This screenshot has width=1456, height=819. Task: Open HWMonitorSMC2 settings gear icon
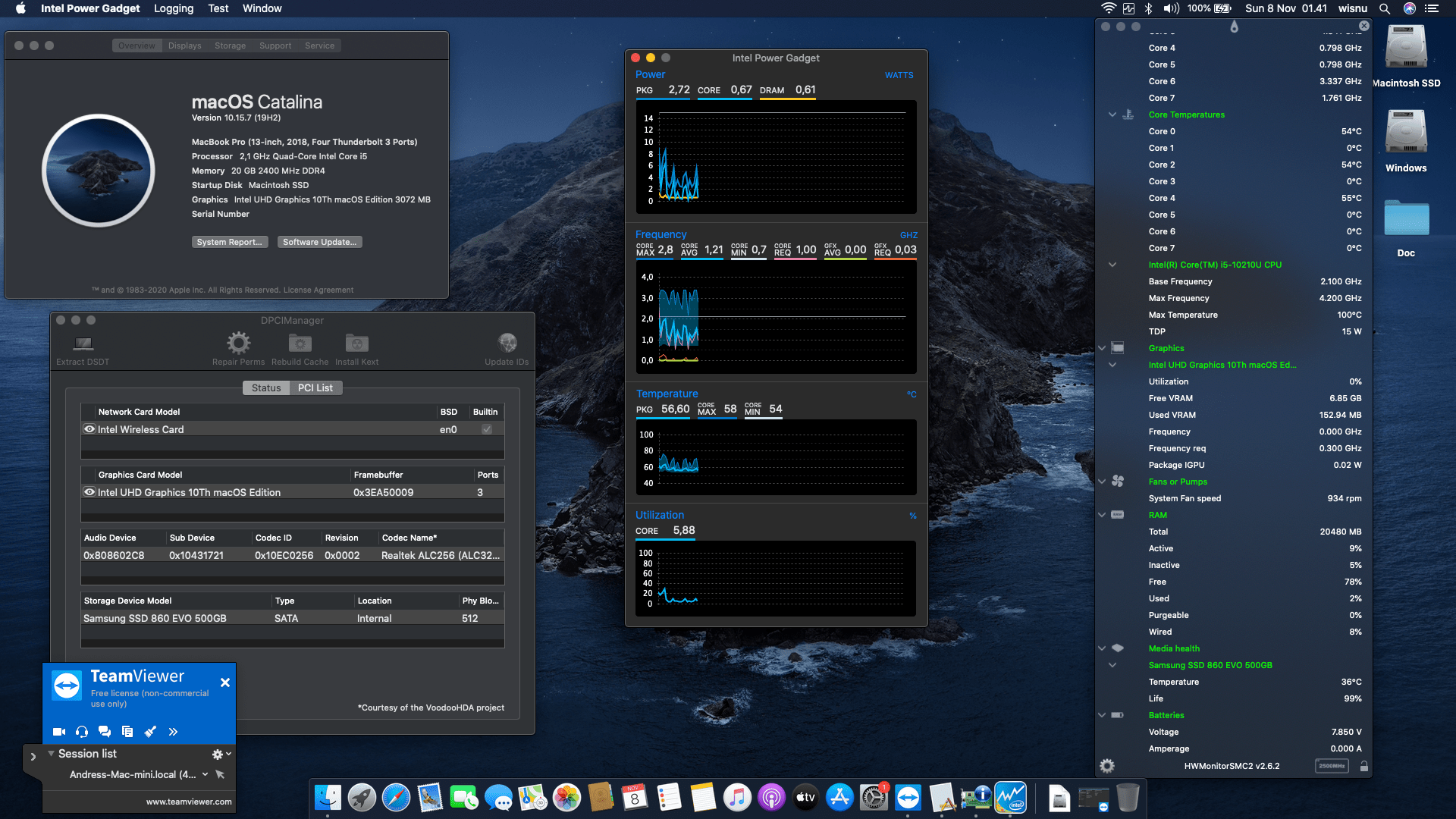pos(1107,766)
